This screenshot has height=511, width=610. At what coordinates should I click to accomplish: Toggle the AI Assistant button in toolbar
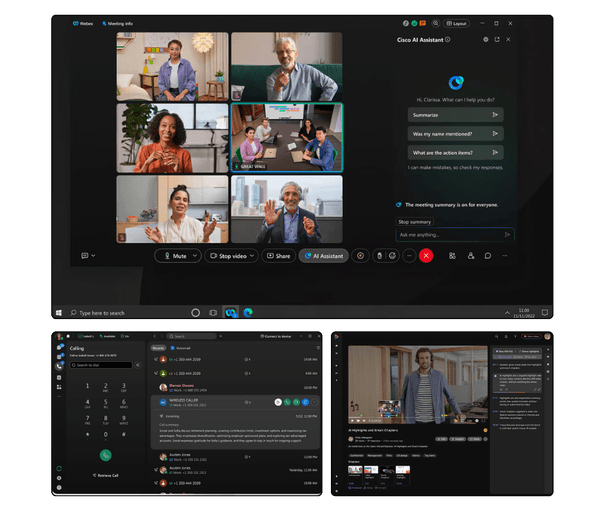coord(323,256)
